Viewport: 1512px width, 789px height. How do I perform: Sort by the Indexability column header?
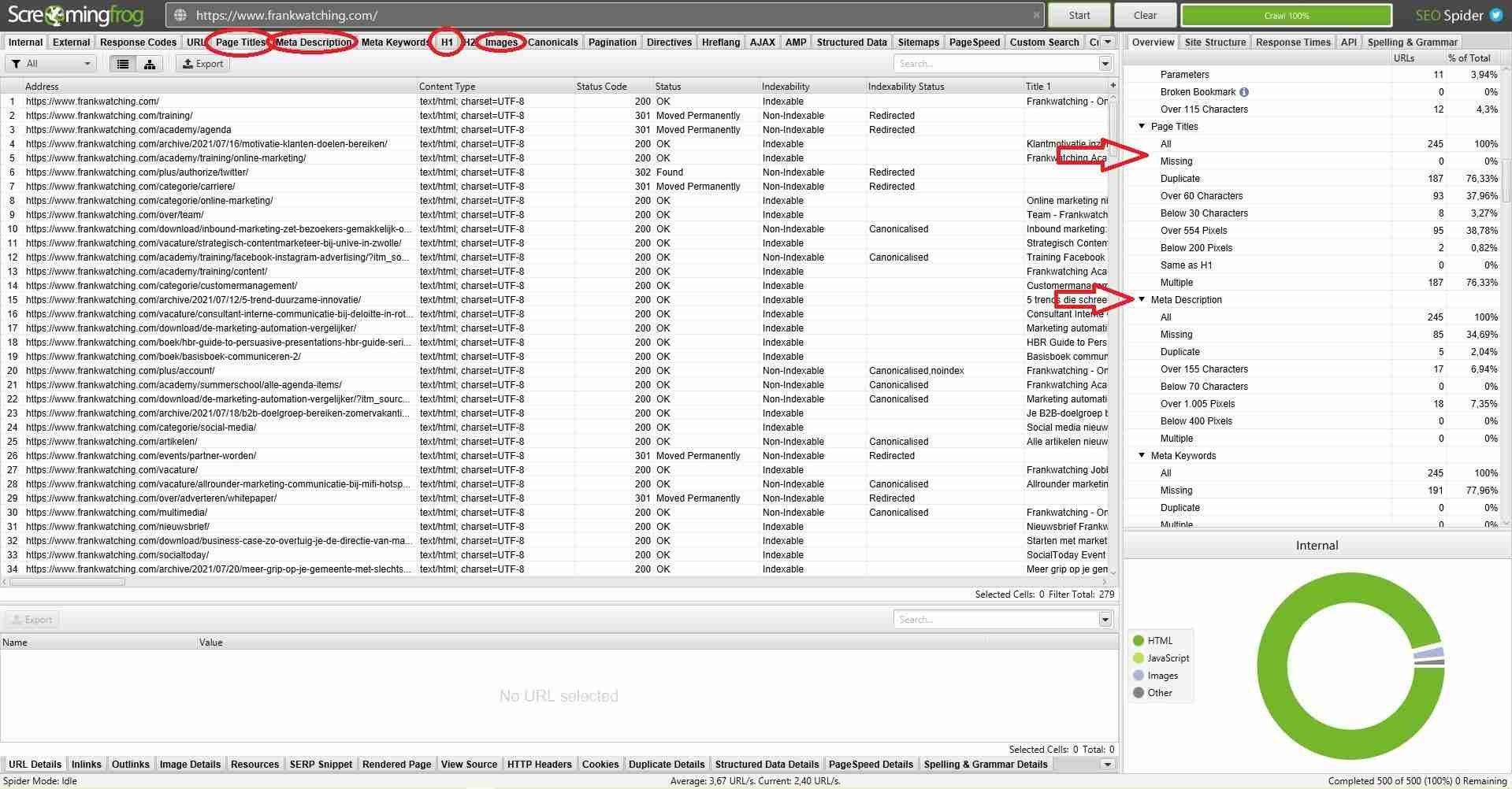(812, 87)
